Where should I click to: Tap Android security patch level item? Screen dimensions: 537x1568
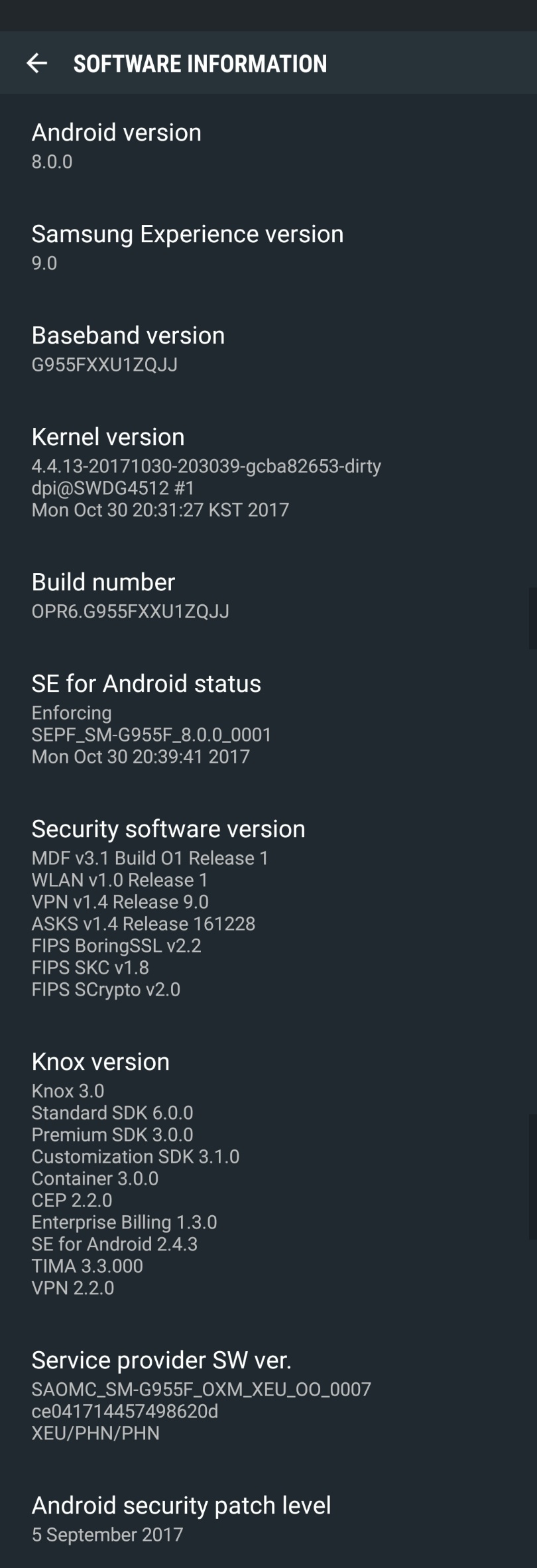click(182, 1506)
